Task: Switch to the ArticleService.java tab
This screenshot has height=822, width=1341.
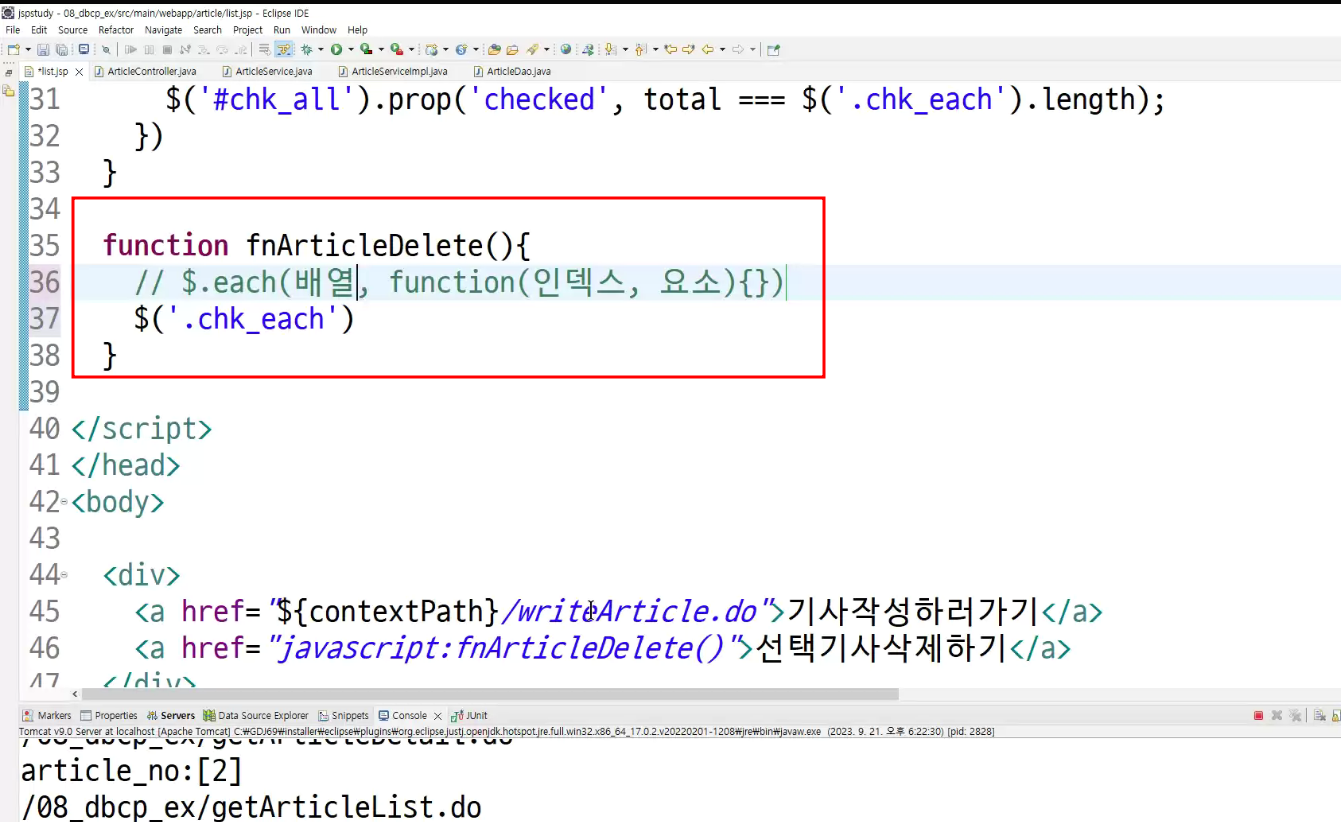Action: (x=267, y=72)
